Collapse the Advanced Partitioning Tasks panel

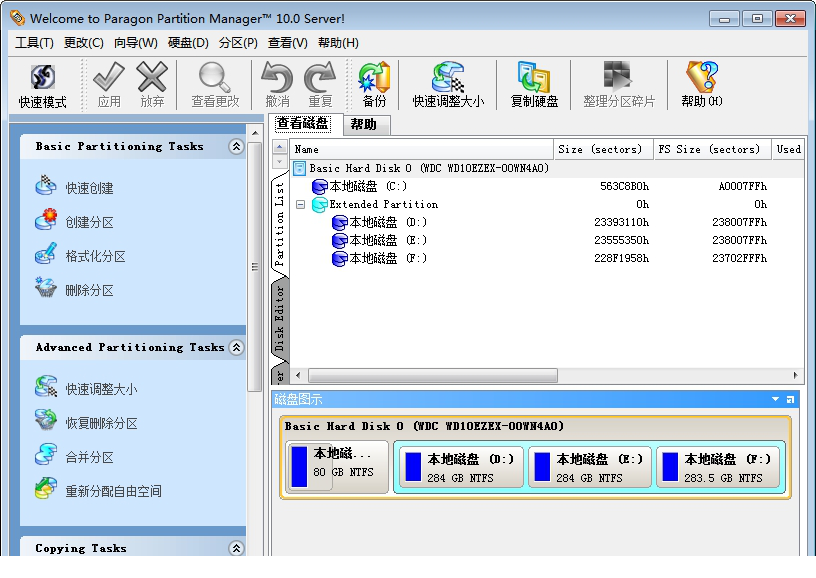pos(236,348)
